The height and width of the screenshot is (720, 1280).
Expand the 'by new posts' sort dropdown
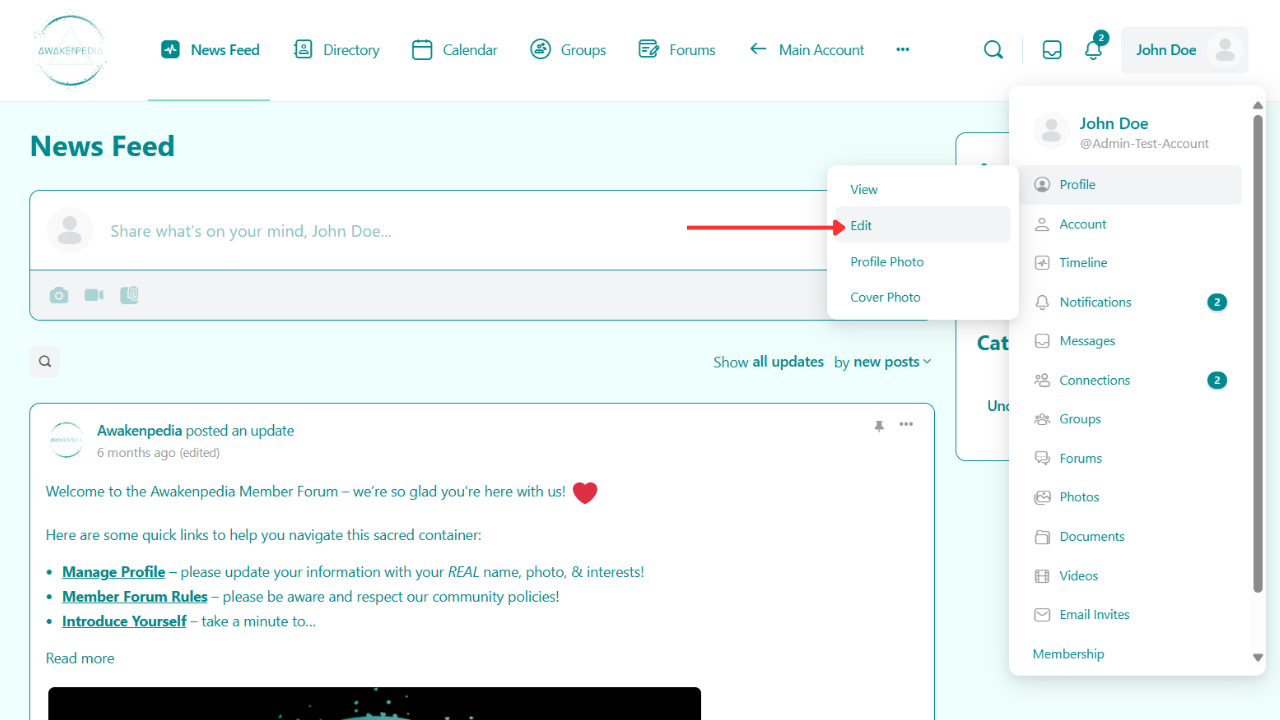(x=883, y=362)
